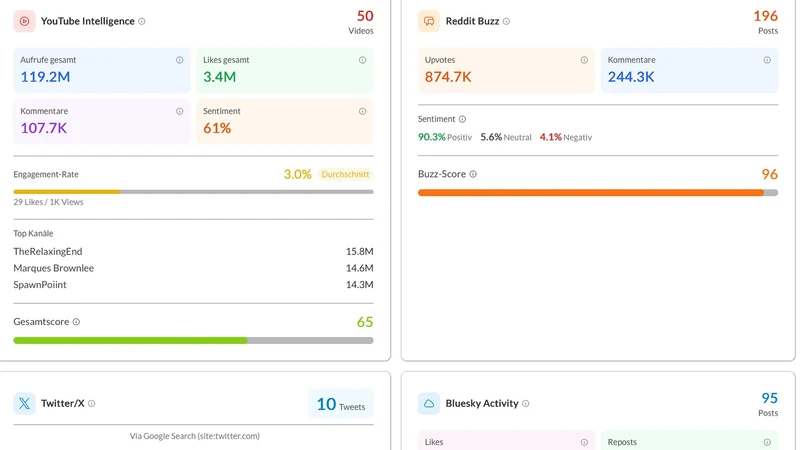Click 4.1% Negativ sentiment value
This screenshot has width=800, height=450.
tap(566, 137)
